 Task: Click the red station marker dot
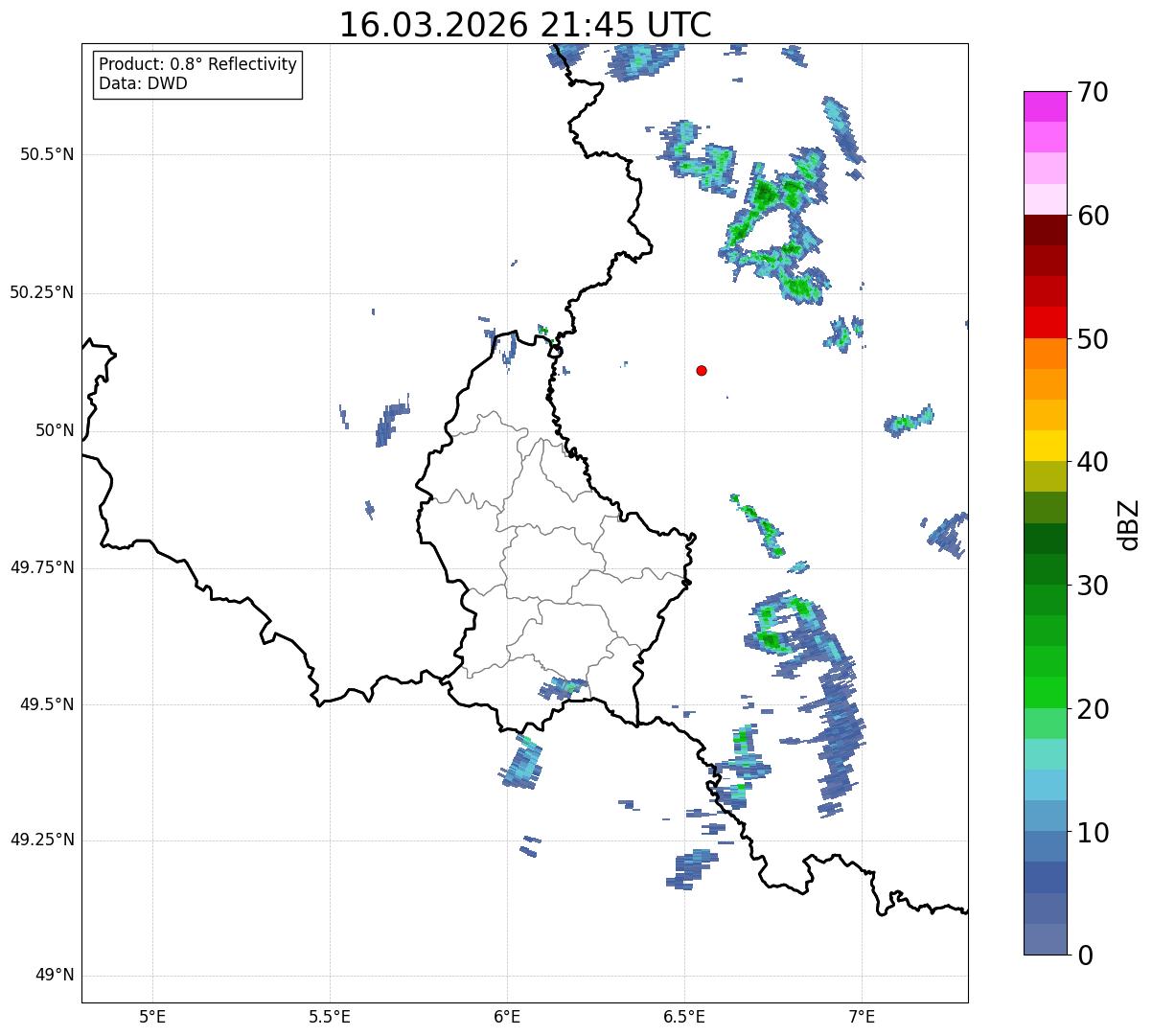click(702, 371)
